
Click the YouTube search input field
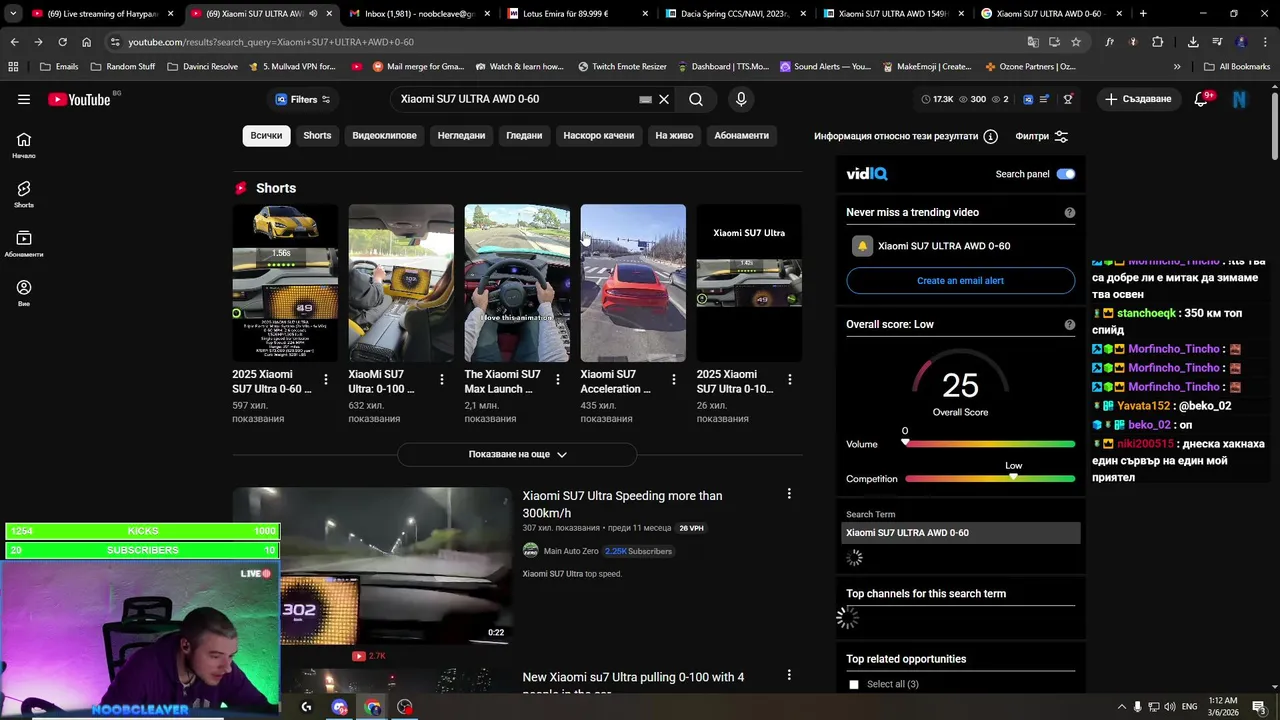tap(518, 99)
